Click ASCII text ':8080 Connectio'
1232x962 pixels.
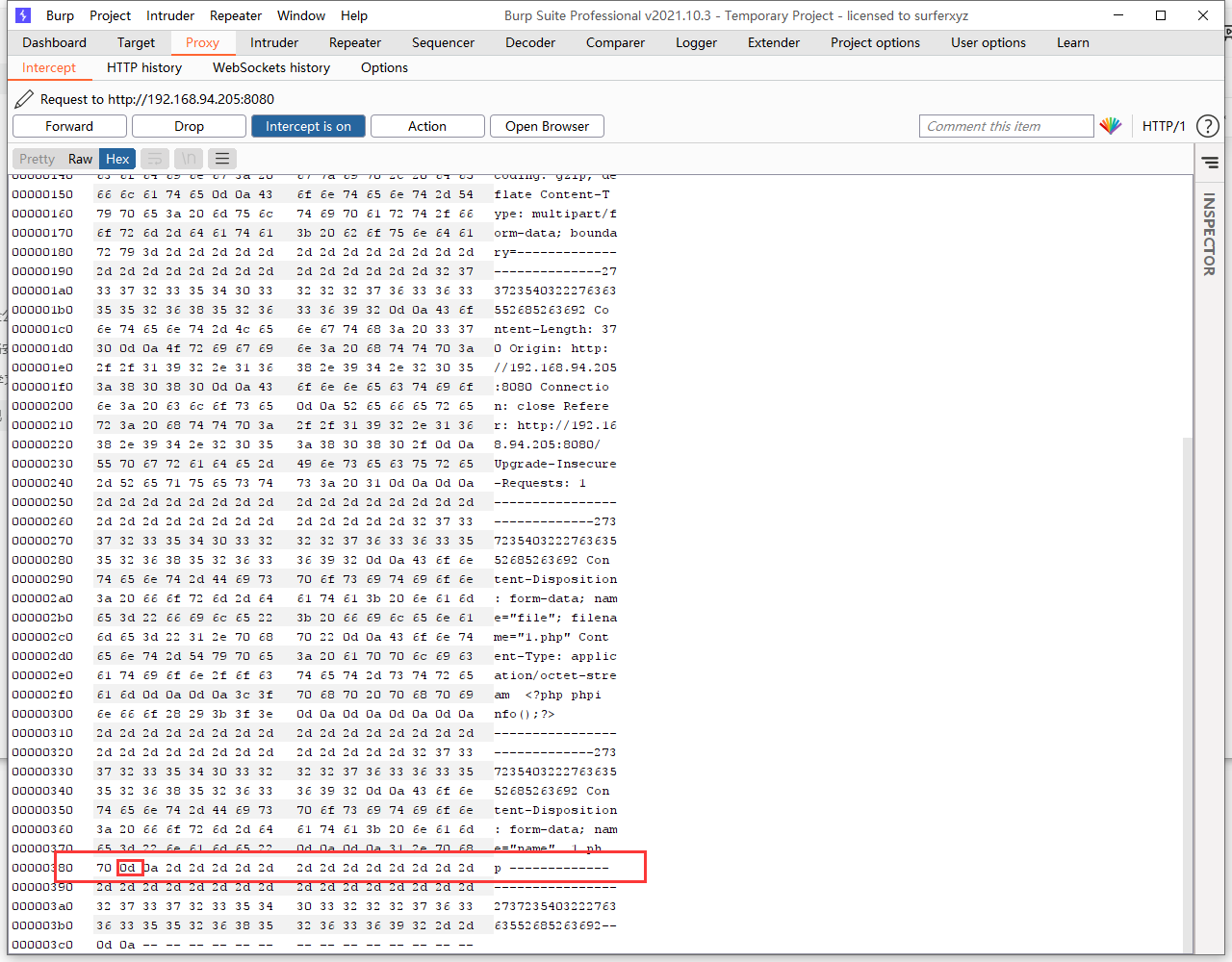552,387
